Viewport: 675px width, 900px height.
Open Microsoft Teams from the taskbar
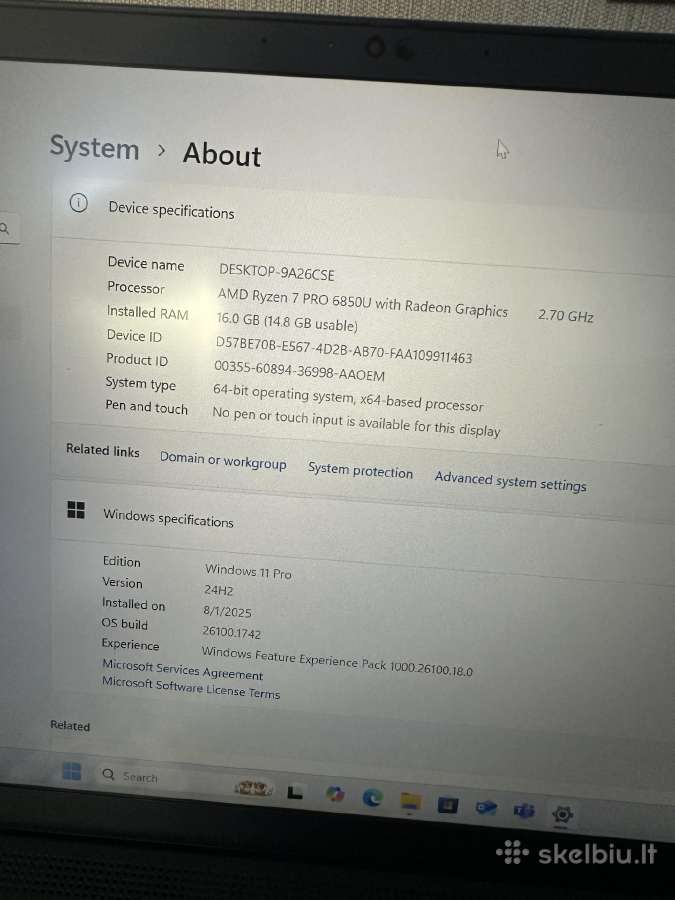524,811
